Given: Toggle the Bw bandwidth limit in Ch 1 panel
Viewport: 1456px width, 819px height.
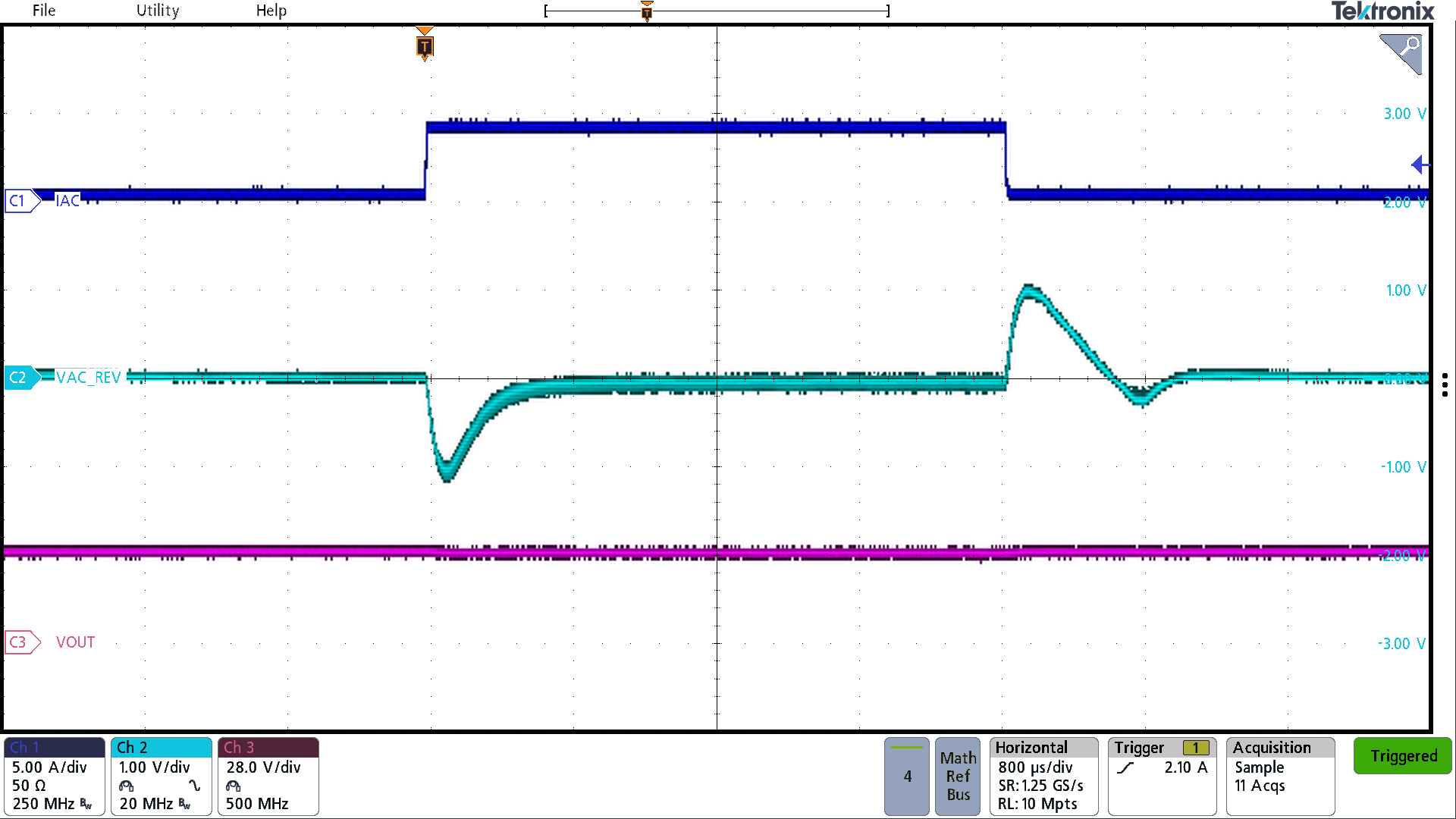Looking at the screenshot, I should (84, 805).
